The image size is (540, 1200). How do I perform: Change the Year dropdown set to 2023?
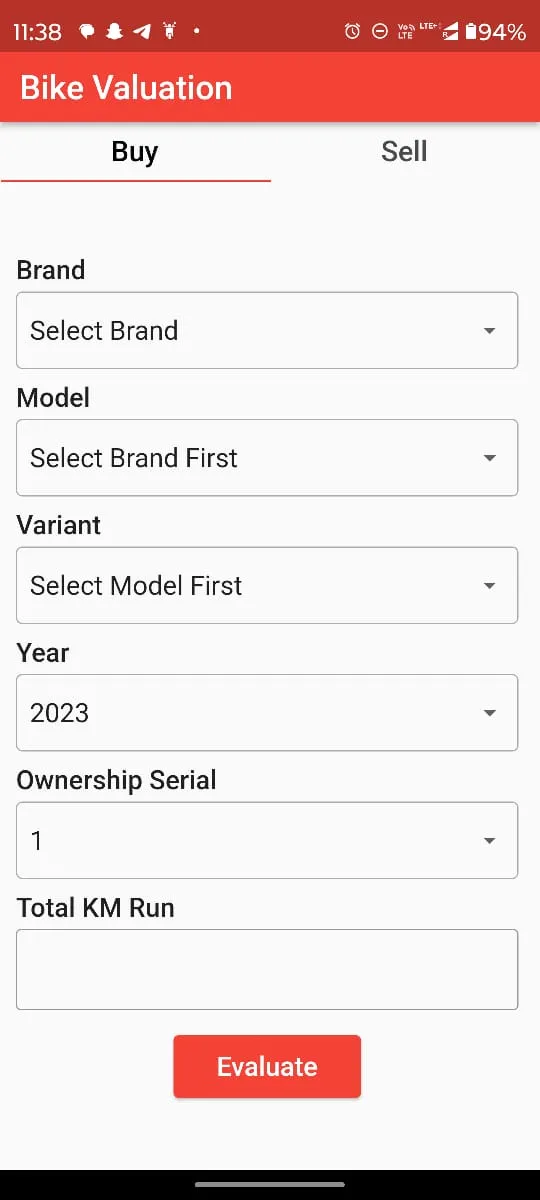267,713
